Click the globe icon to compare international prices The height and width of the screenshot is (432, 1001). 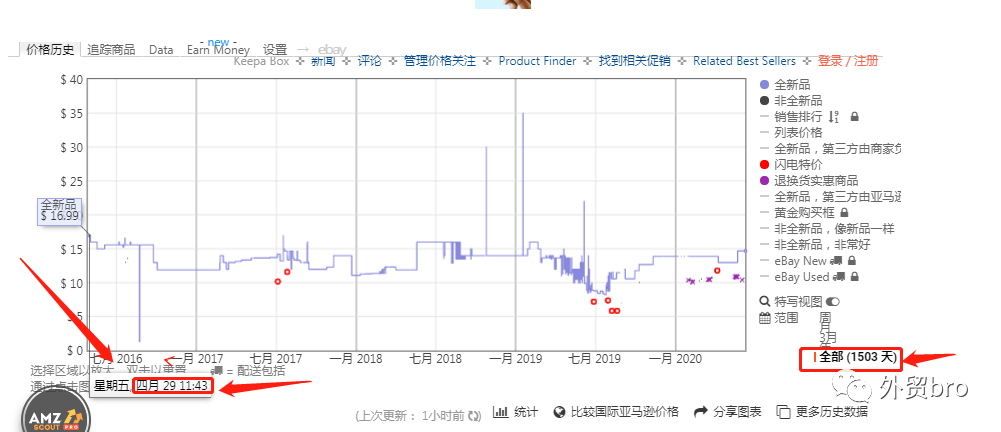pos(560,412)
